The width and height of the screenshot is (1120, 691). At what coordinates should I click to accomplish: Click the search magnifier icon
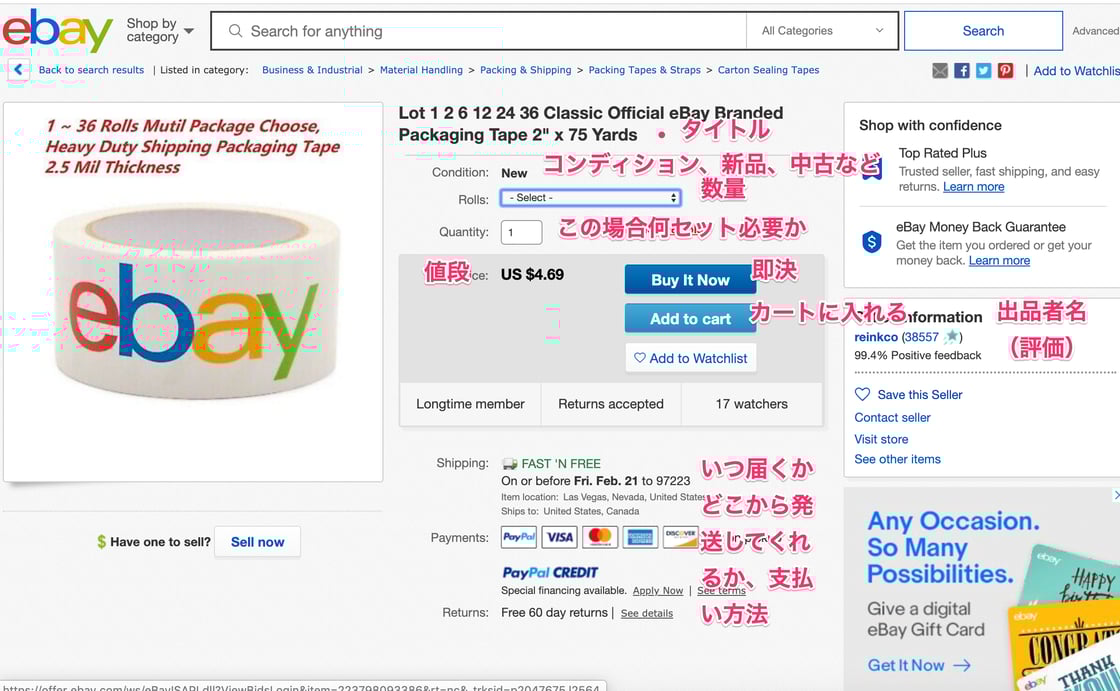236,31
